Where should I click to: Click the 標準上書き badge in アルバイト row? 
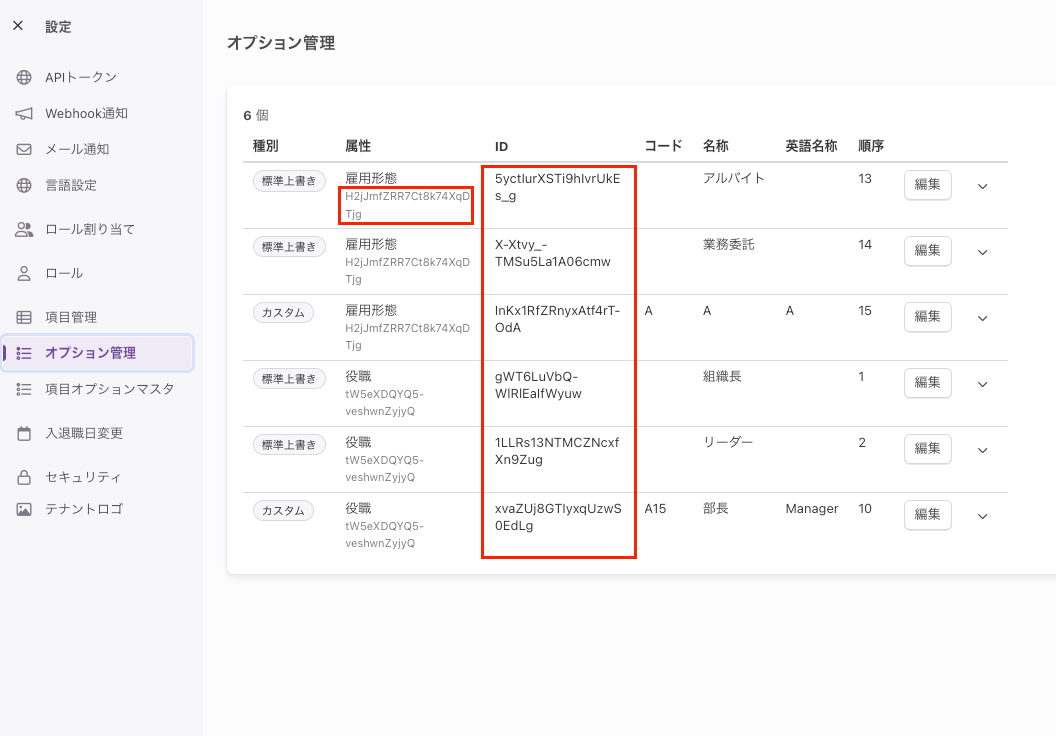289,180
